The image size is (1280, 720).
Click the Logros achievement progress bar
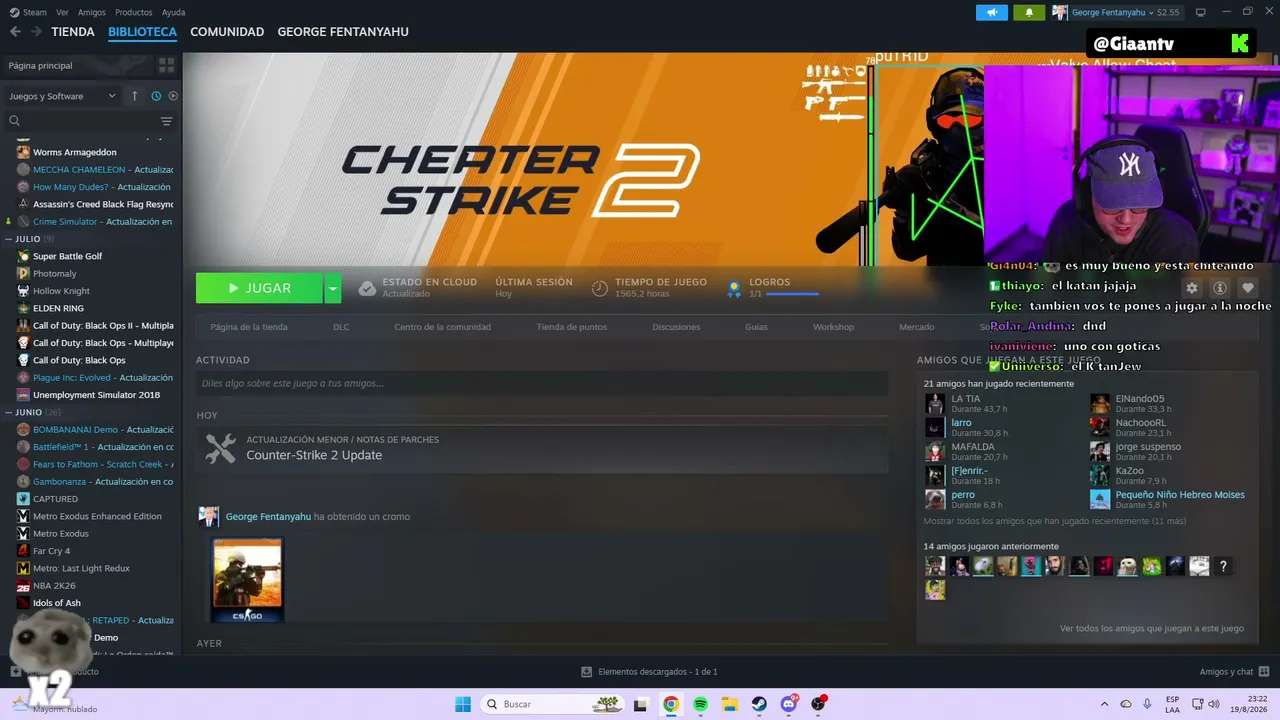tap(792, 294)
